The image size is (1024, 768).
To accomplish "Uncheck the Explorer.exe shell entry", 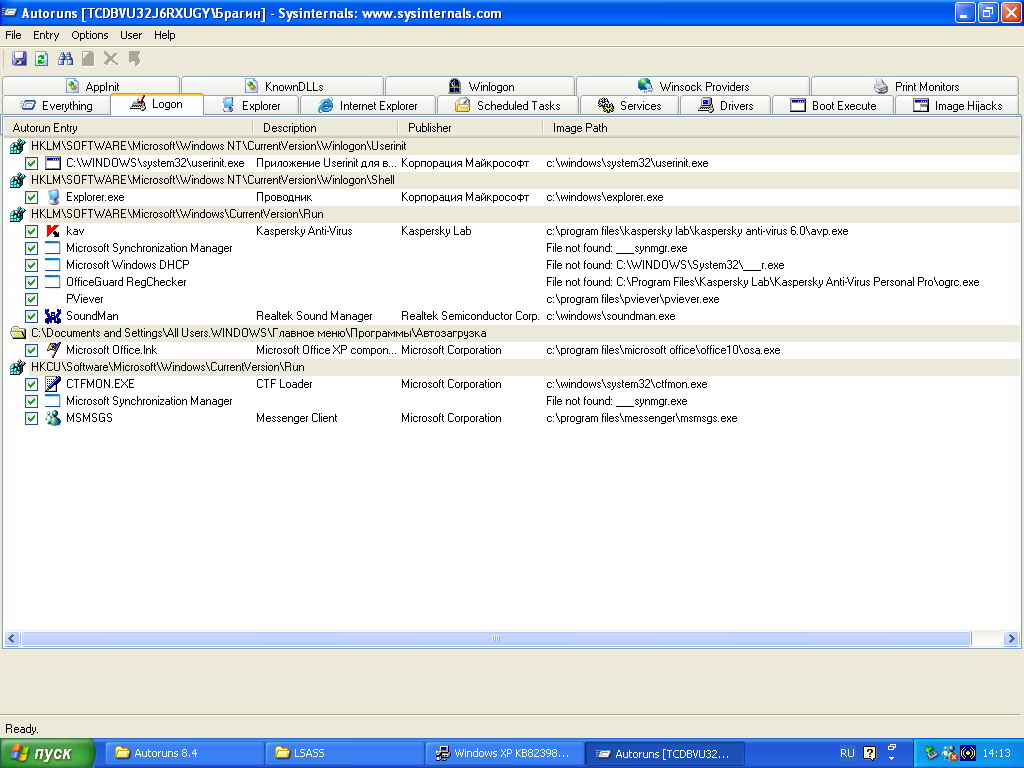I will click(31, 197).
